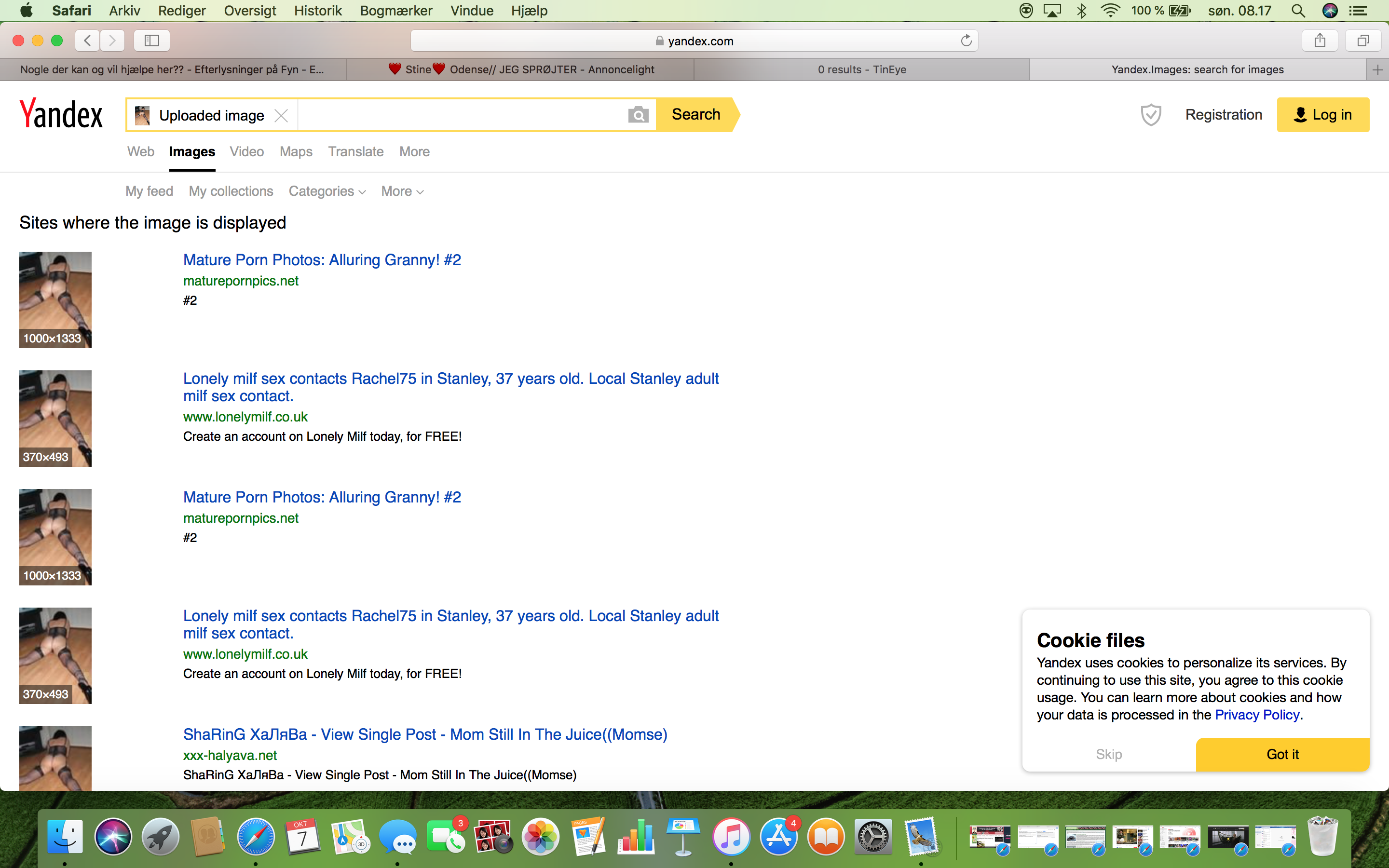Click the search text input field
Image resolution: width=1389 pixels, height=868 pixels.
[x=462, y=115]
